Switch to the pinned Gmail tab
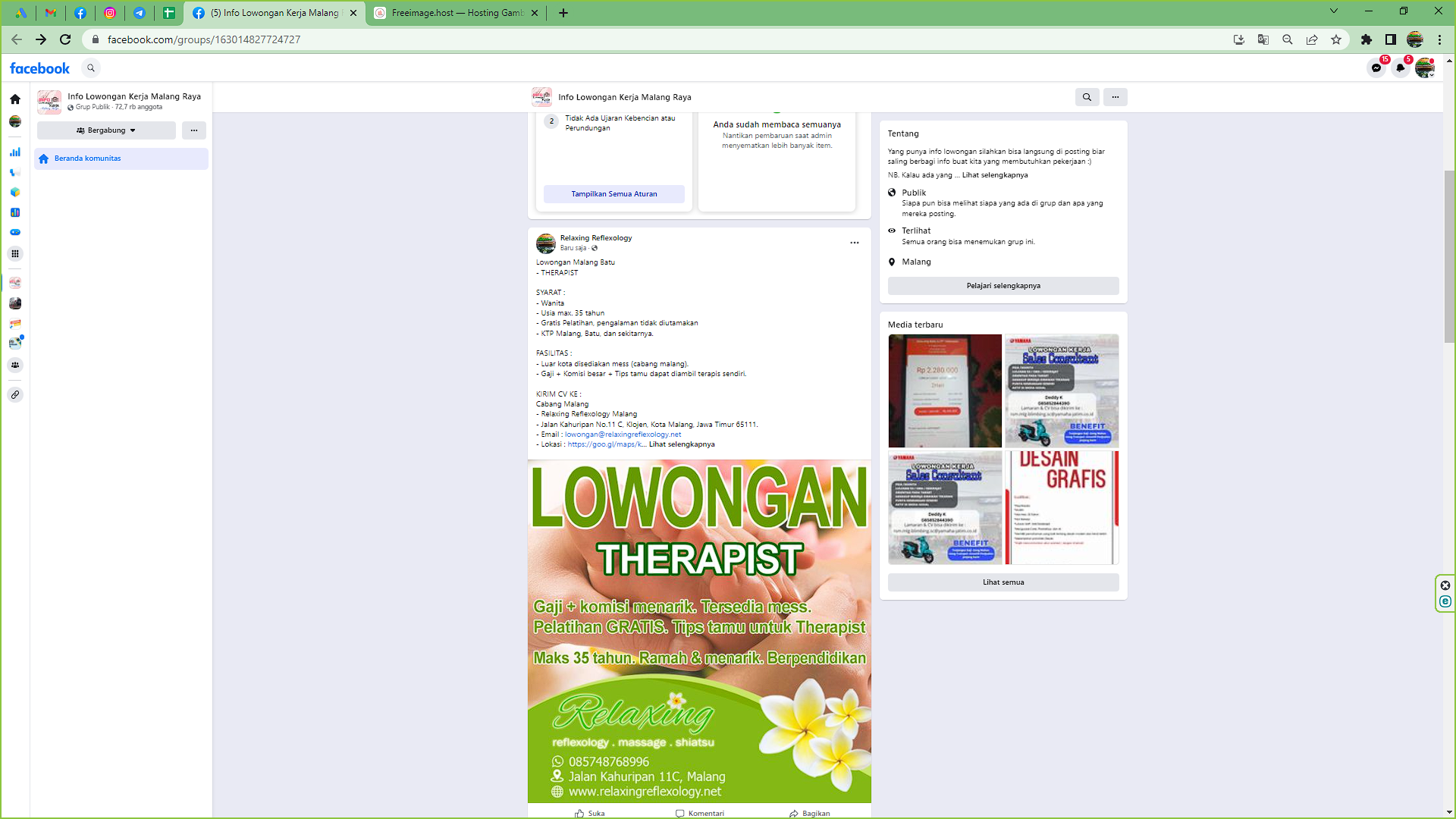 tap(50, 13)
